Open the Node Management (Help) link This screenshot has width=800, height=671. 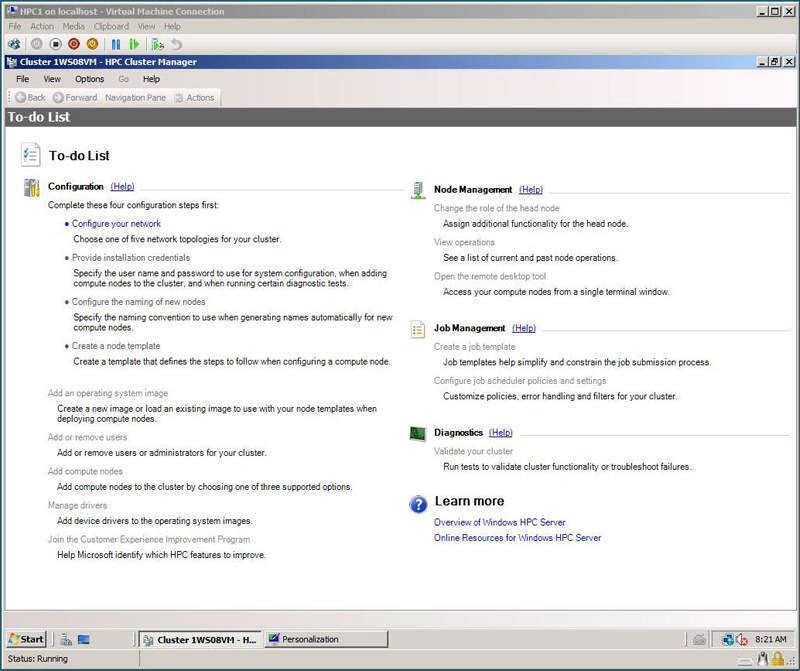pyautogui.click(x=531, y=190)
